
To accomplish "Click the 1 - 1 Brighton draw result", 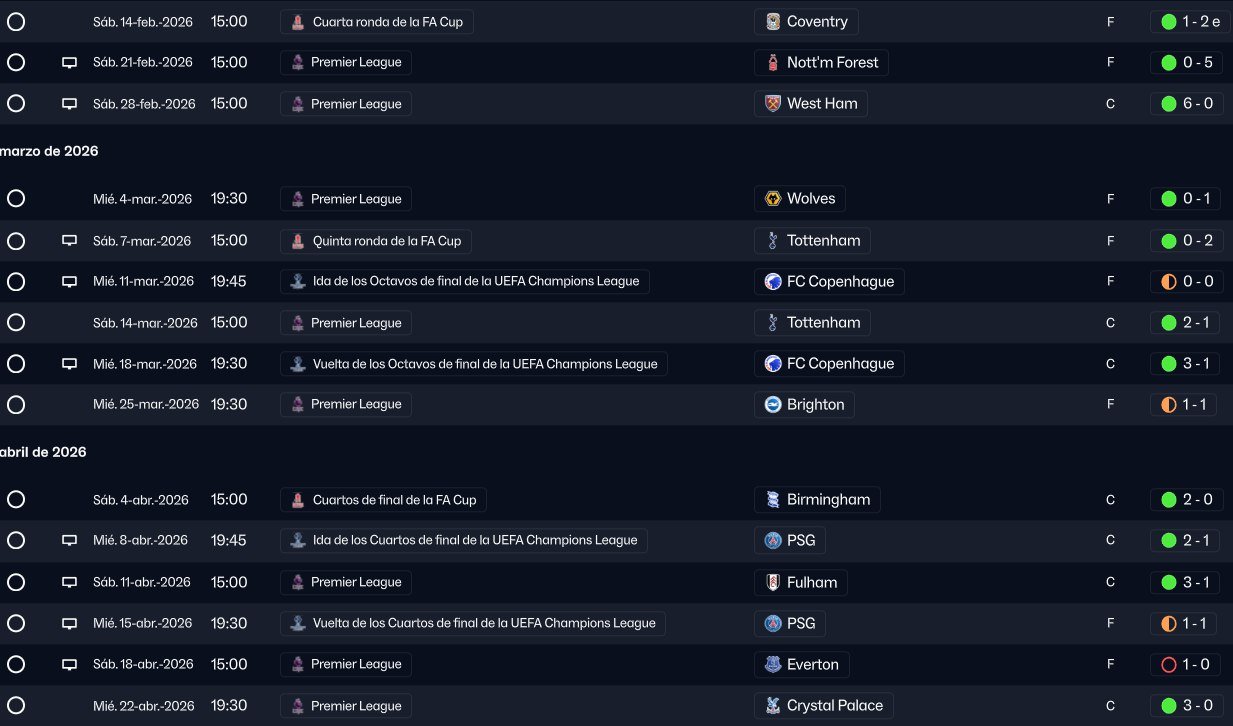I will tap(1183, 405).
